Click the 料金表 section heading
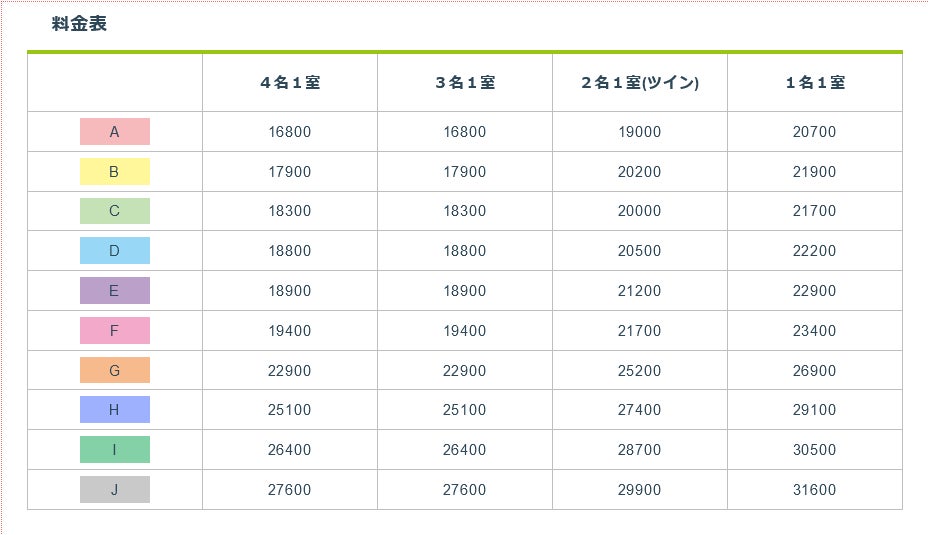 (79, 24)
